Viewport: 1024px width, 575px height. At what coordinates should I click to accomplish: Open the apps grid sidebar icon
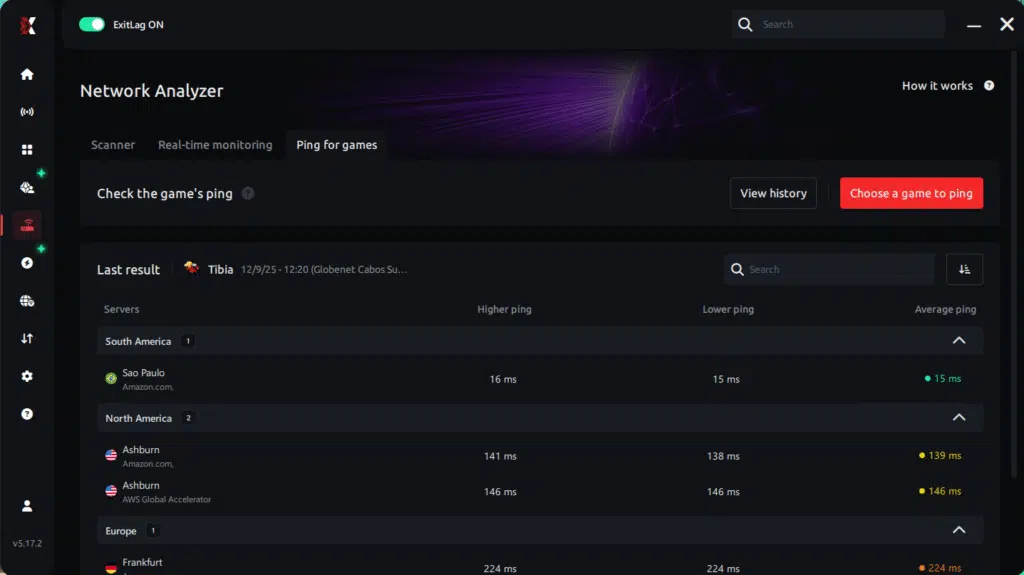[27, 150]
